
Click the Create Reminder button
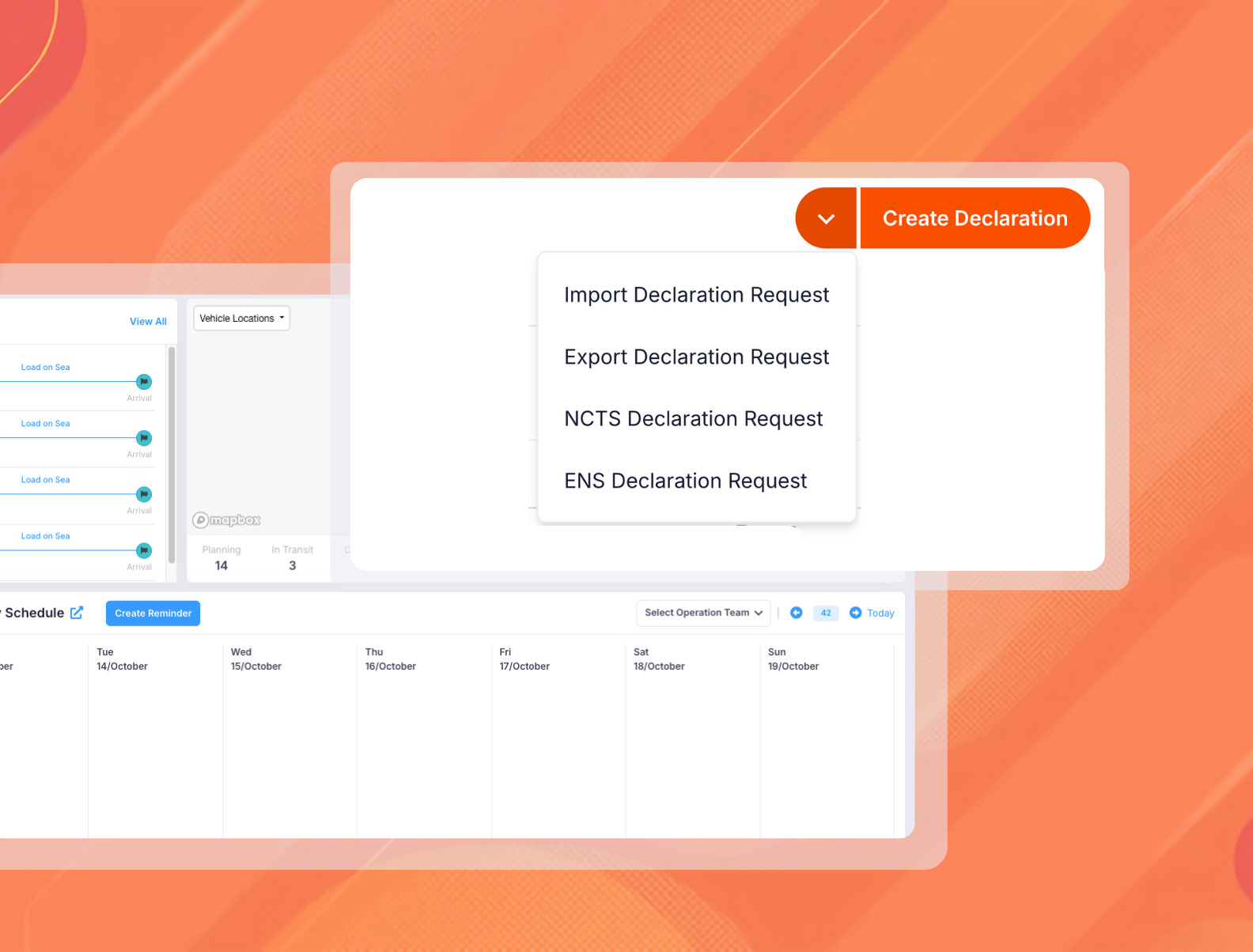153,614
